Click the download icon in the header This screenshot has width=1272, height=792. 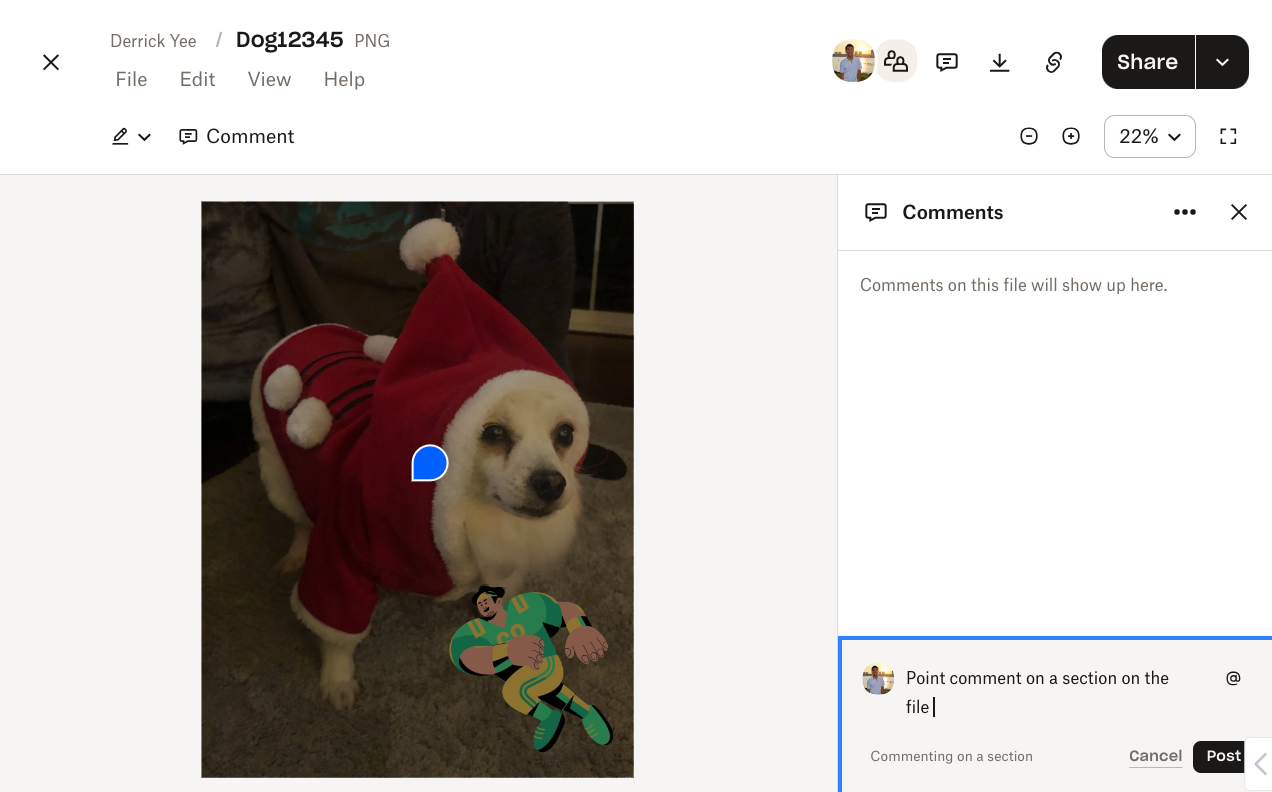999,63
